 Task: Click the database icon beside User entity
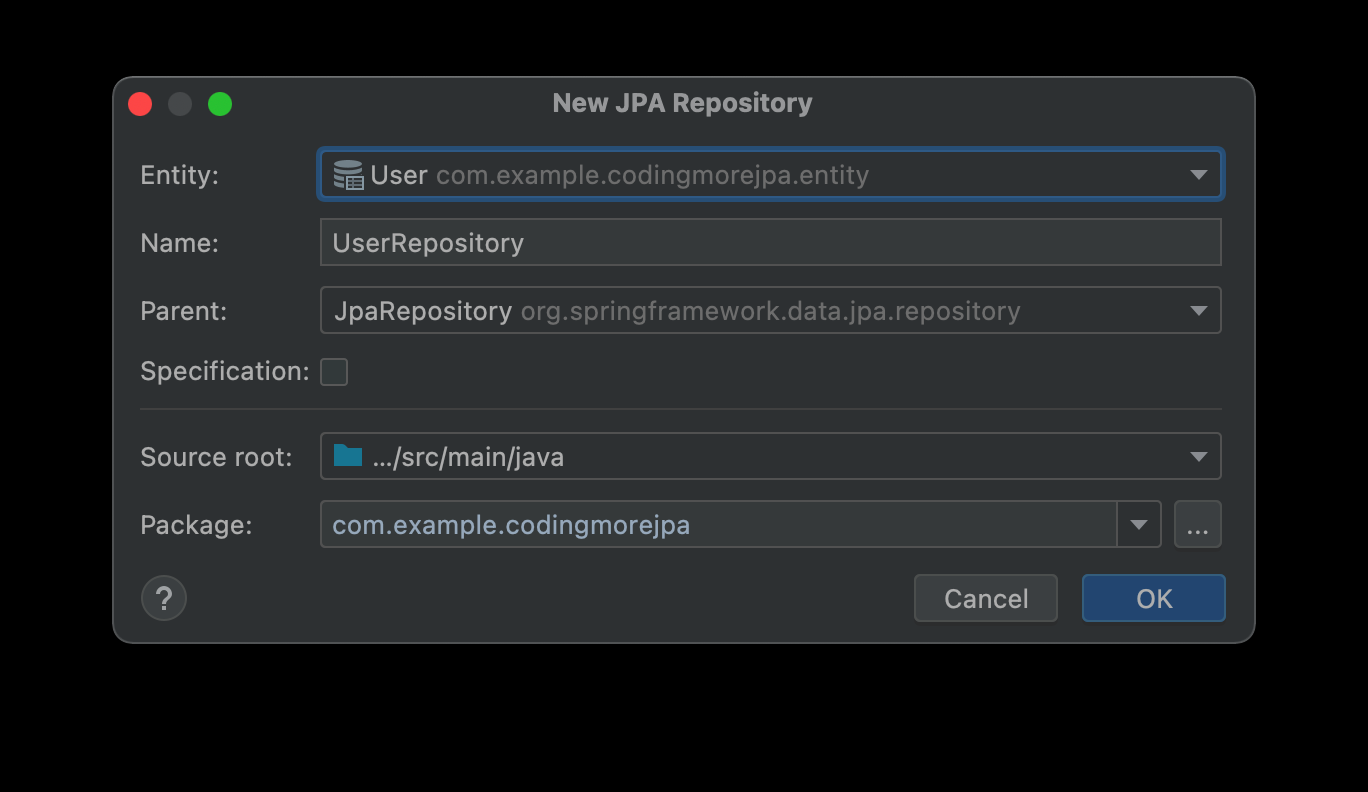tap(348, 175)
